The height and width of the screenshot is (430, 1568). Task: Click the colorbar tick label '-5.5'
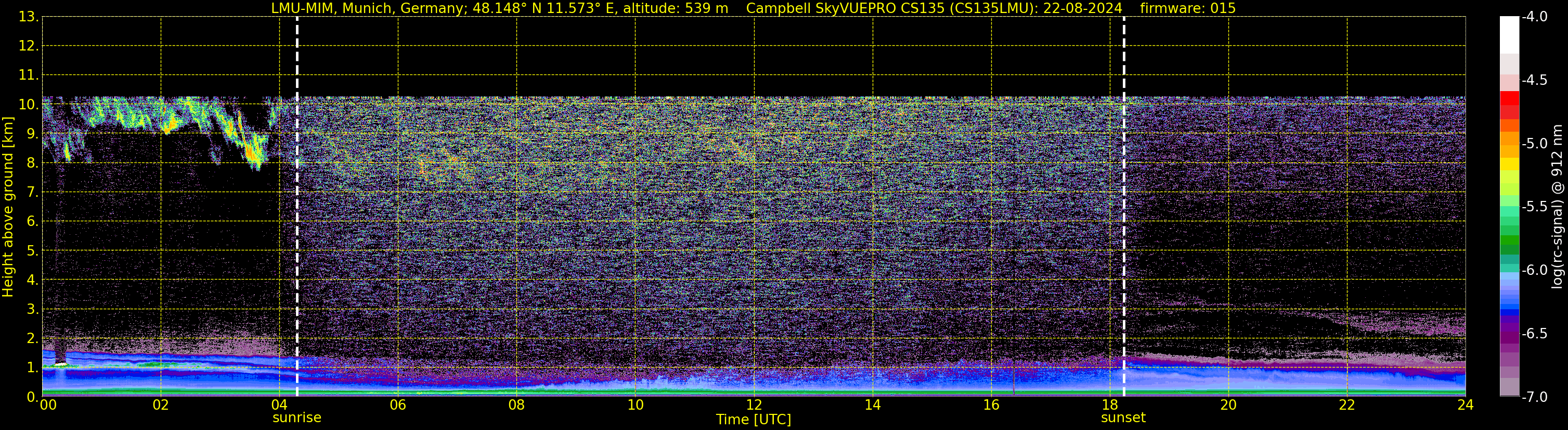(1534, 207)
